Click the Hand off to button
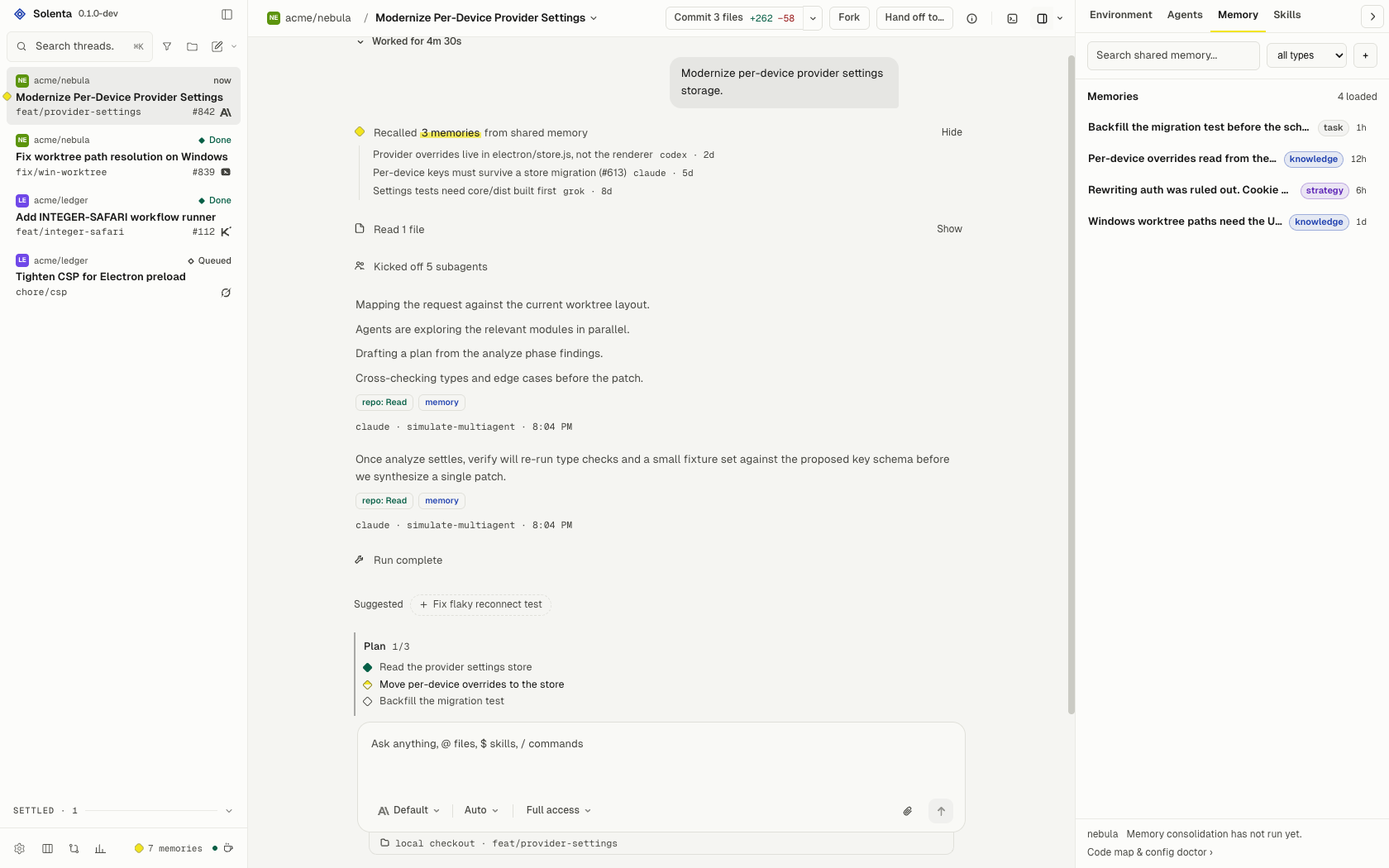 (914, 18)
